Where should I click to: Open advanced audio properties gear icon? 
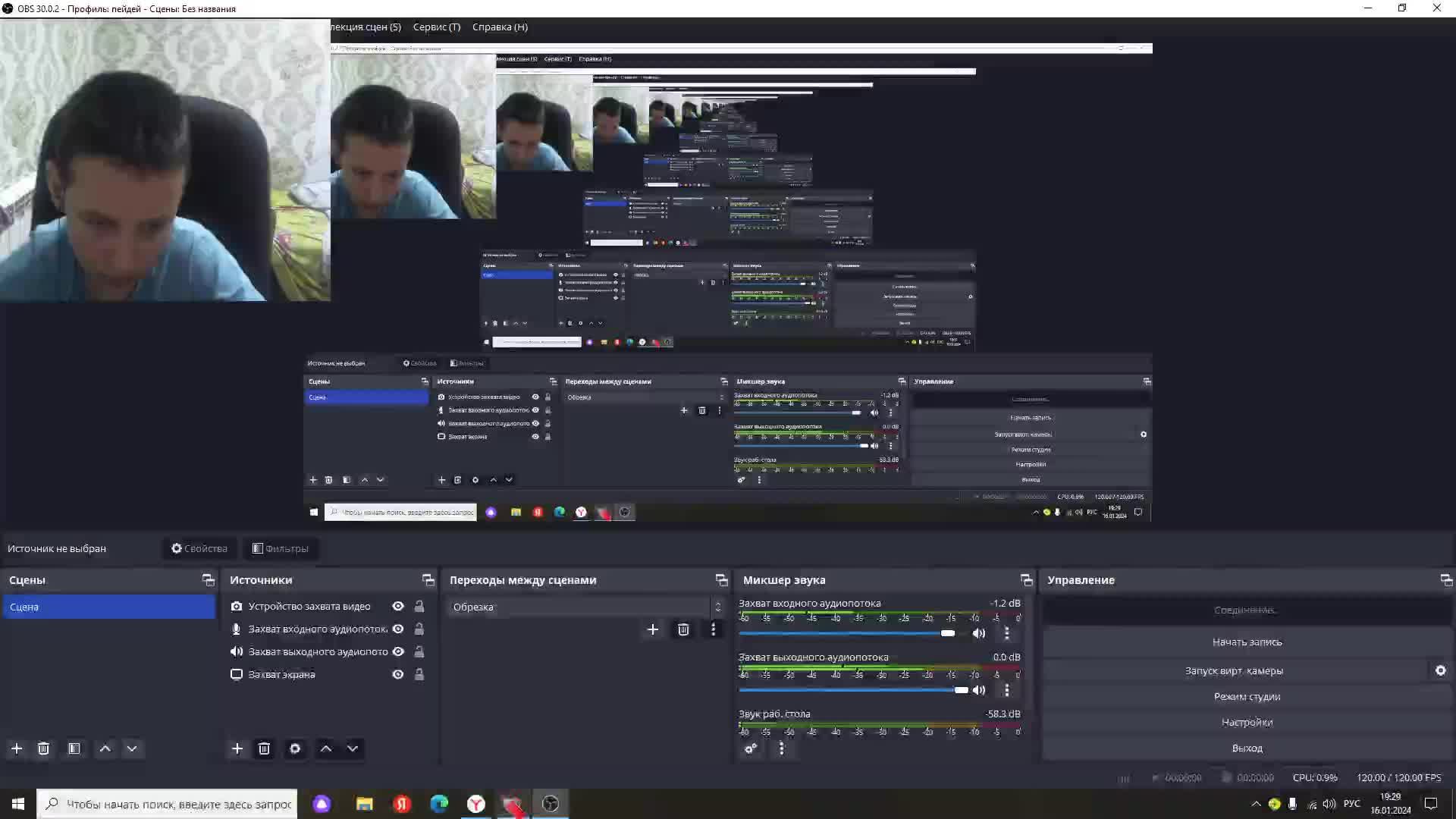click(x=751, y=748)
